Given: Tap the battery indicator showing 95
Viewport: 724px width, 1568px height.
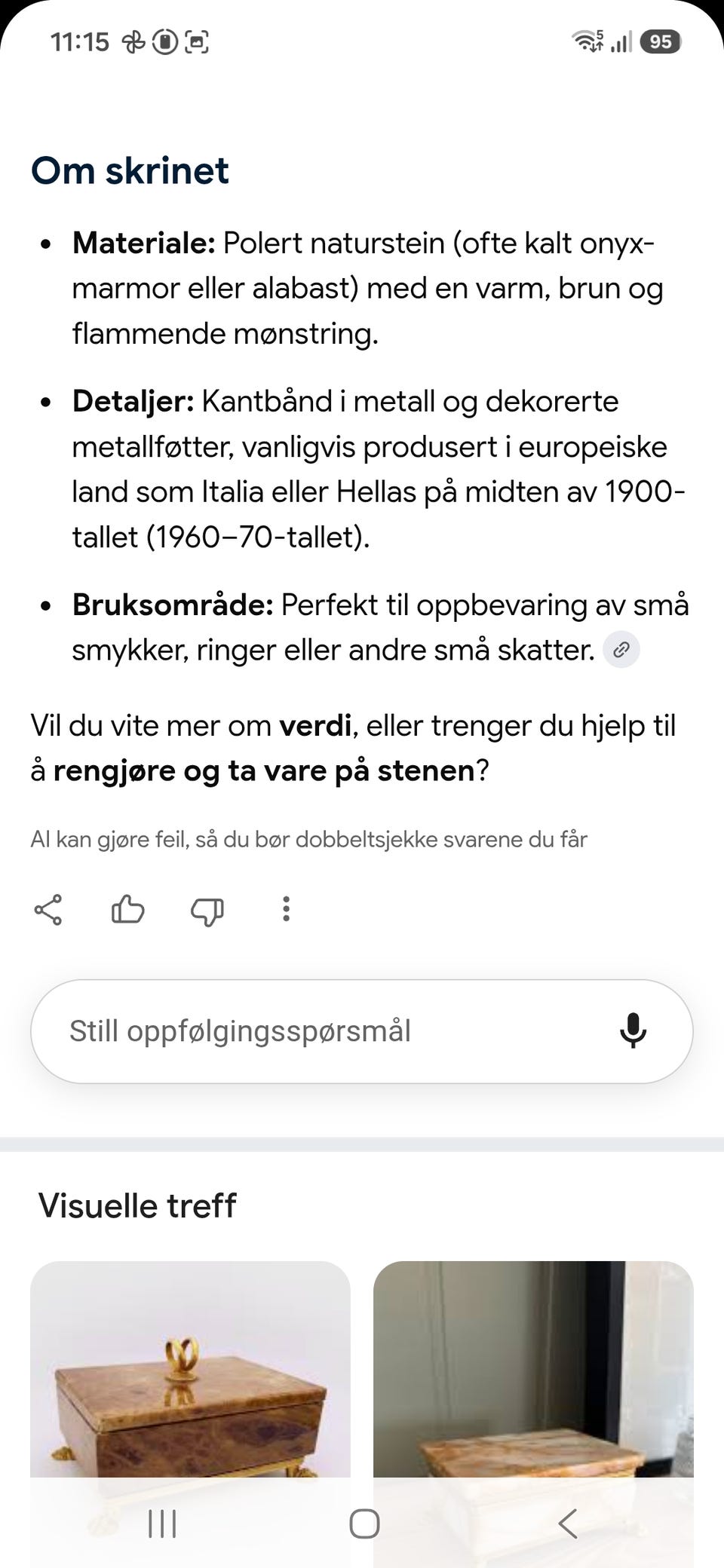Looking at the screenshot, I should tap(661, 41).
